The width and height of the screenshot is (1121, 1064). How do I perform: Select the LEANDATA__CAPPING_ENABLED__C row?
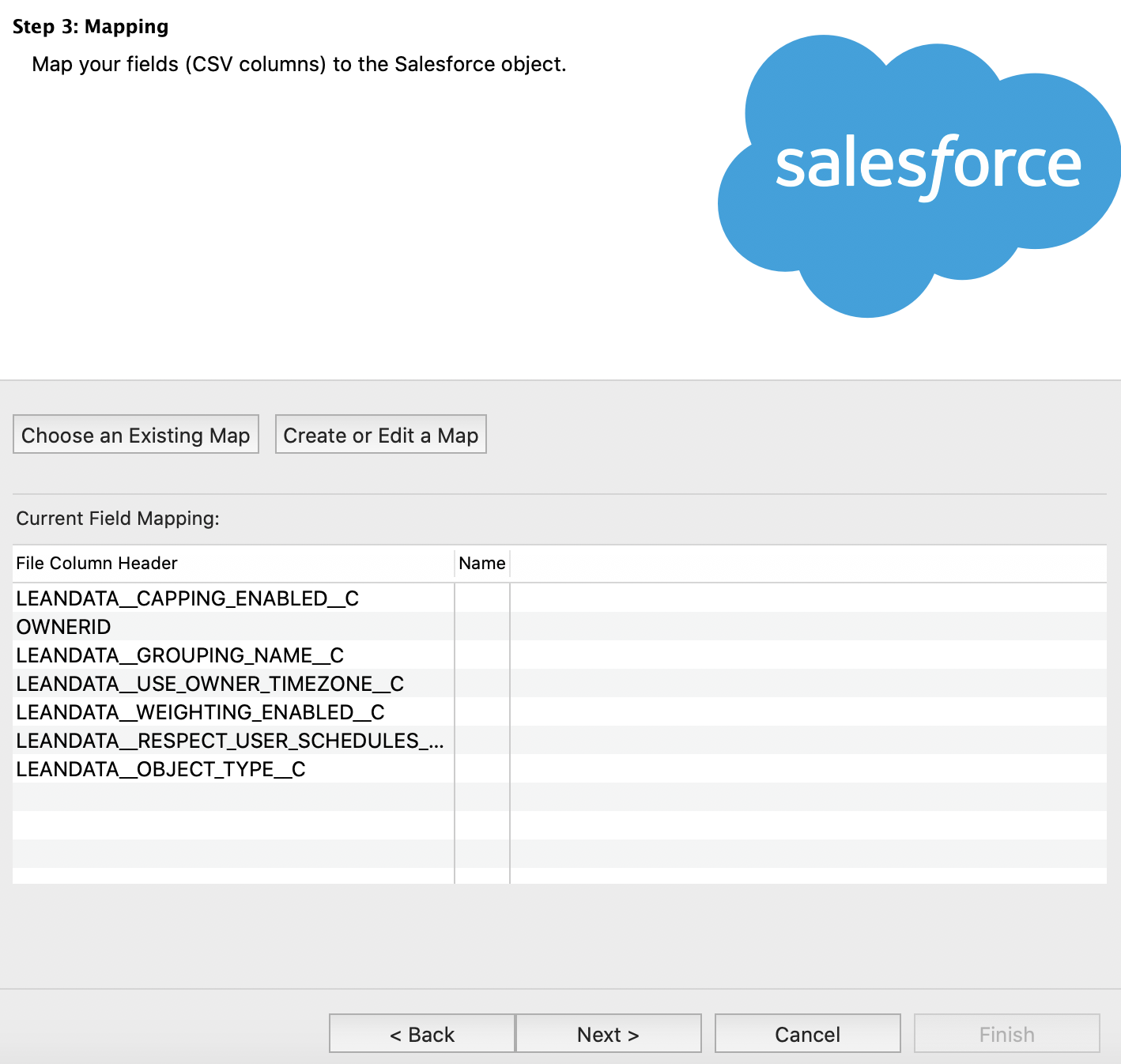[187, 598]
